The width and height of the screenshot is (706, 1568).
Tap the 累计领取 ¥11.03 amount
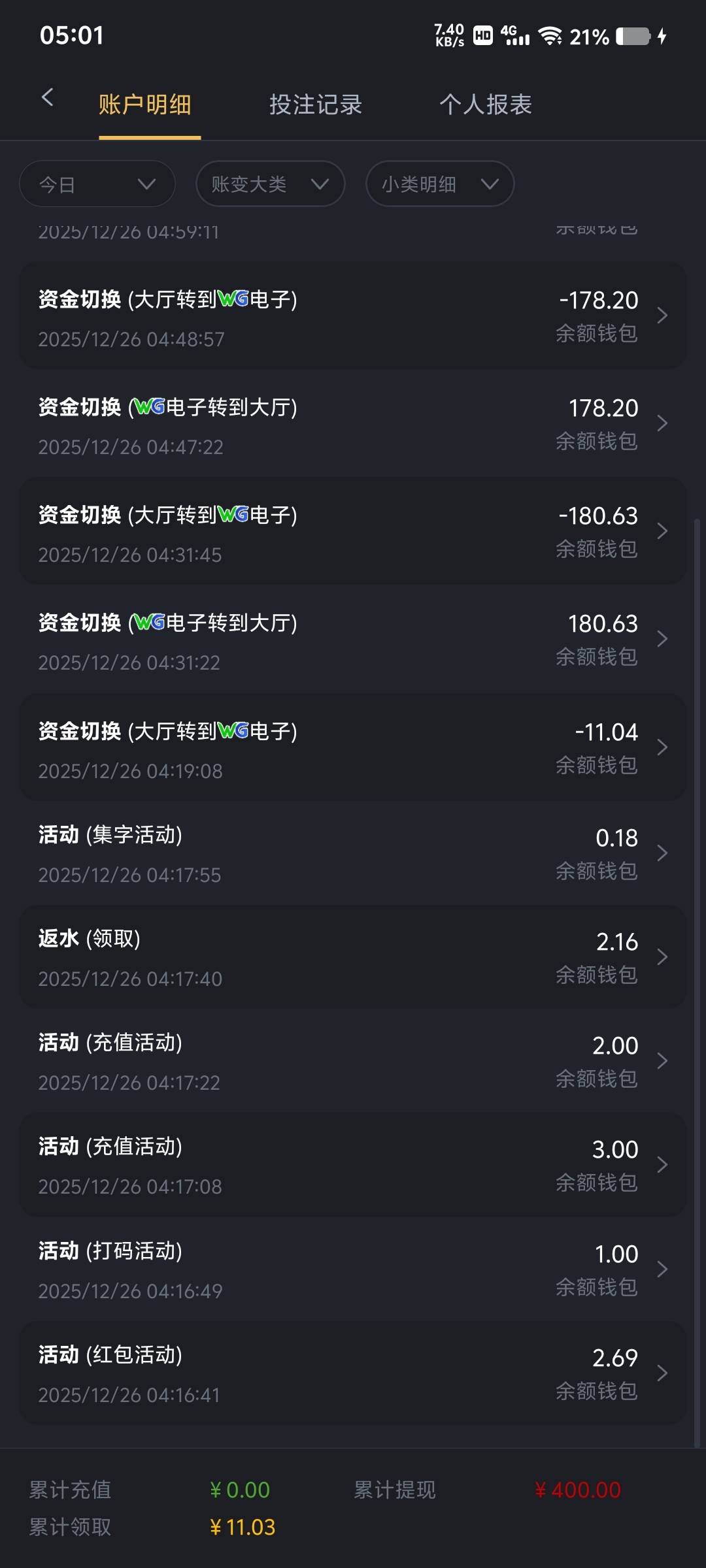click(243, 1527)
